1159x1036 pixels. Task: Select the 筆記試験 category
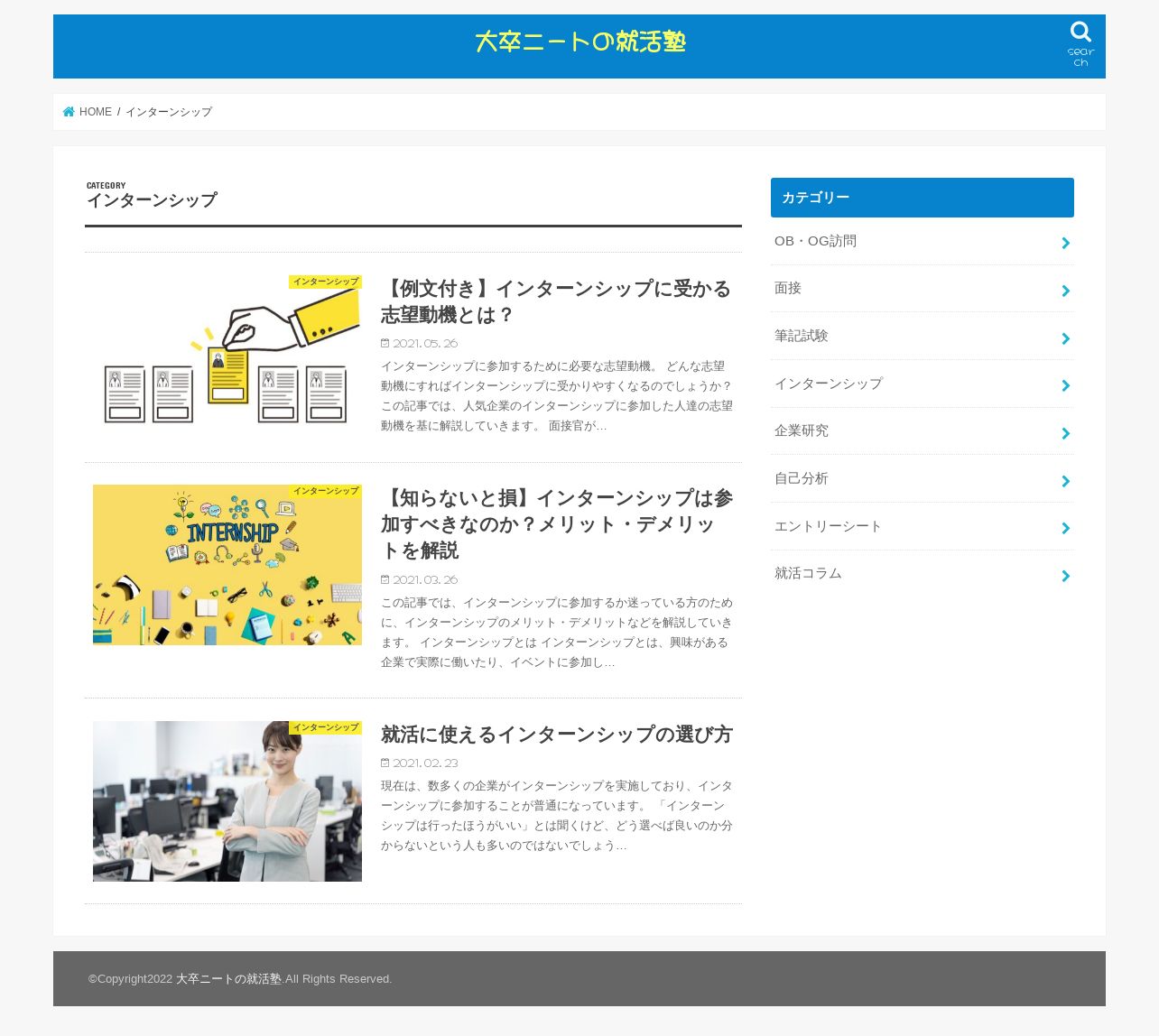tap(923, 336)
